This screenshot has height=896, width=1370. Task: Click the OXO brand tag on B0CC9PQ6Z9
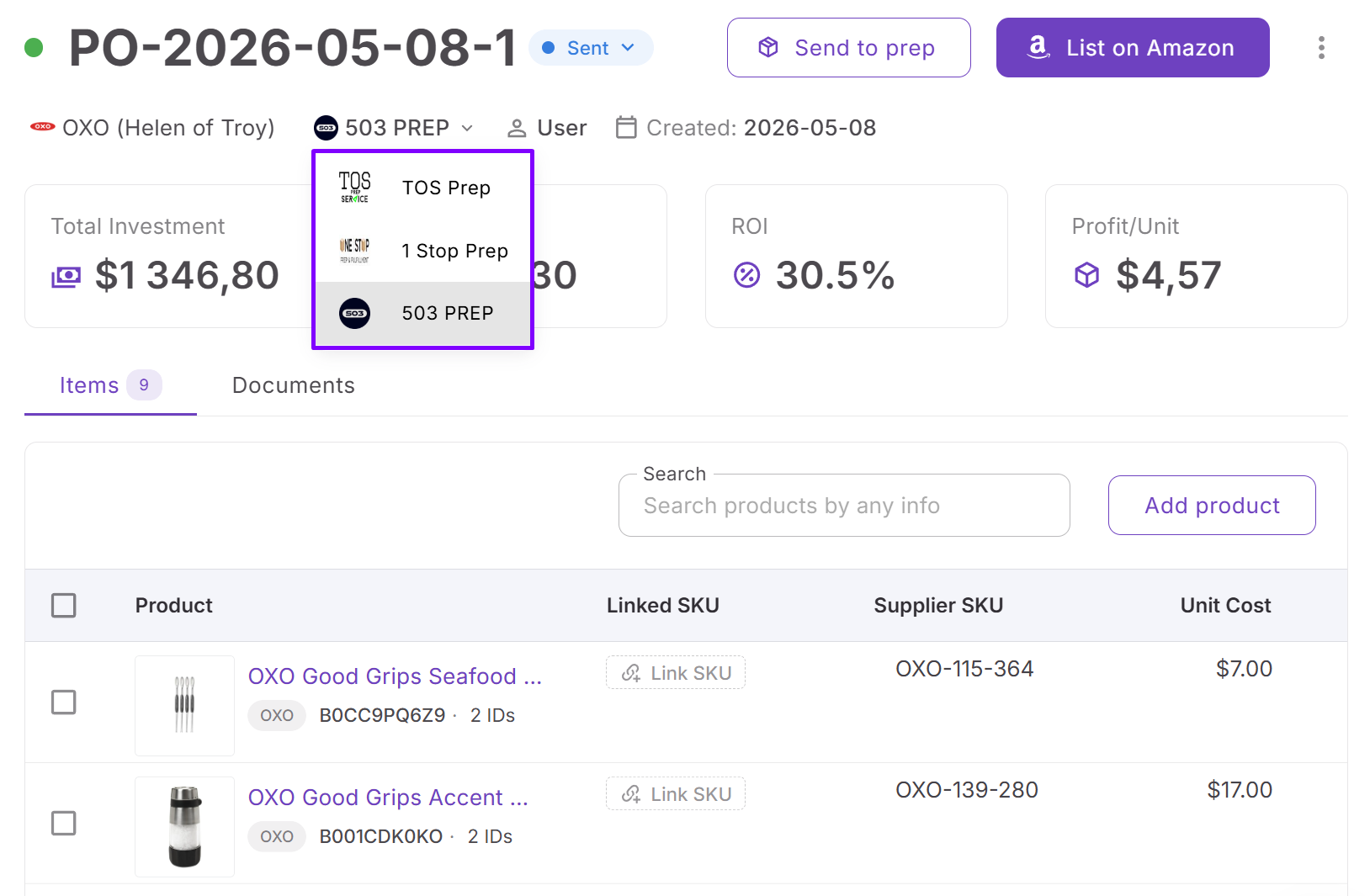(277, 715)
